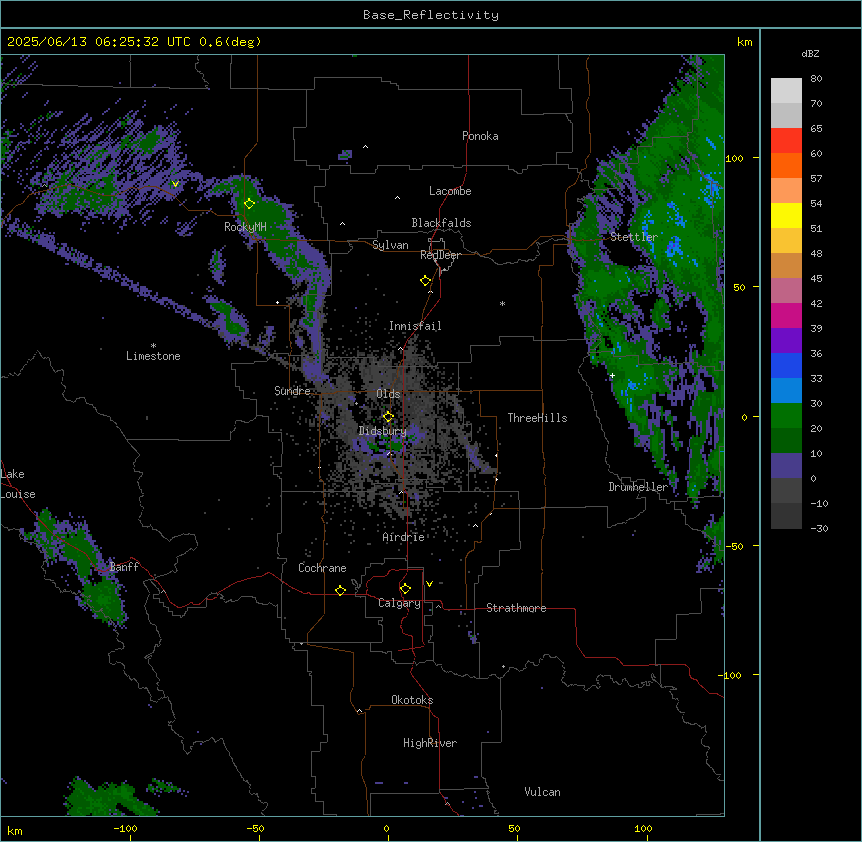The height and width of the screenshot is (842, 862).
Task: Pick the orange swatch between 60 and 57
Action: click(786, 166)
